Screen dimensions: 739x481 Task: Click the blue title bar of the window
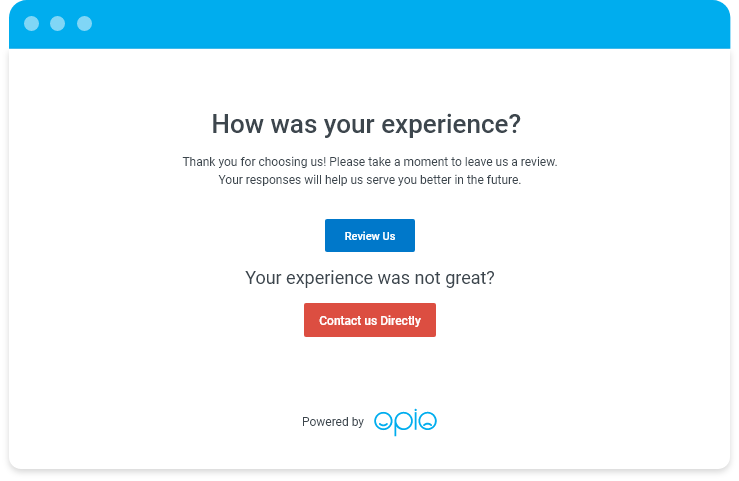pyautogui.click(x=400, y=23)
